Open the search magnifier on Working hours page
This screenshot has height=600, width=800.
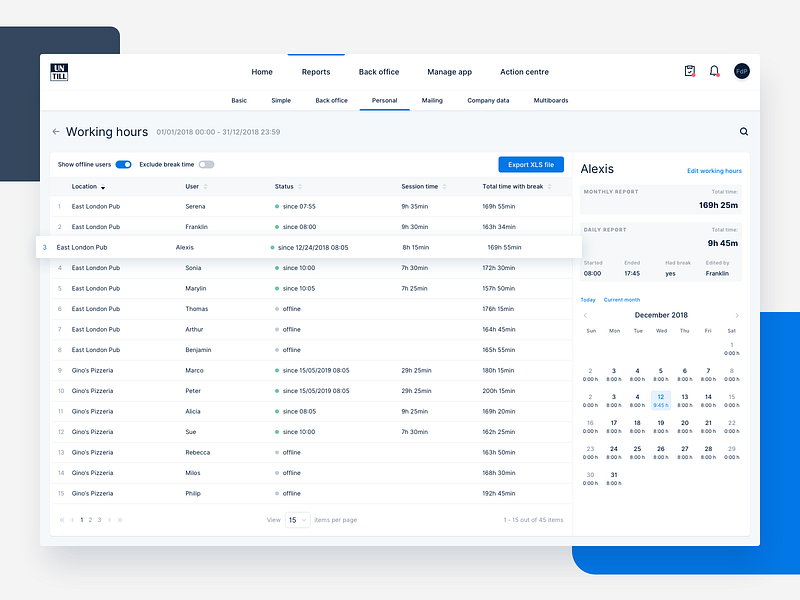[744, 131]
